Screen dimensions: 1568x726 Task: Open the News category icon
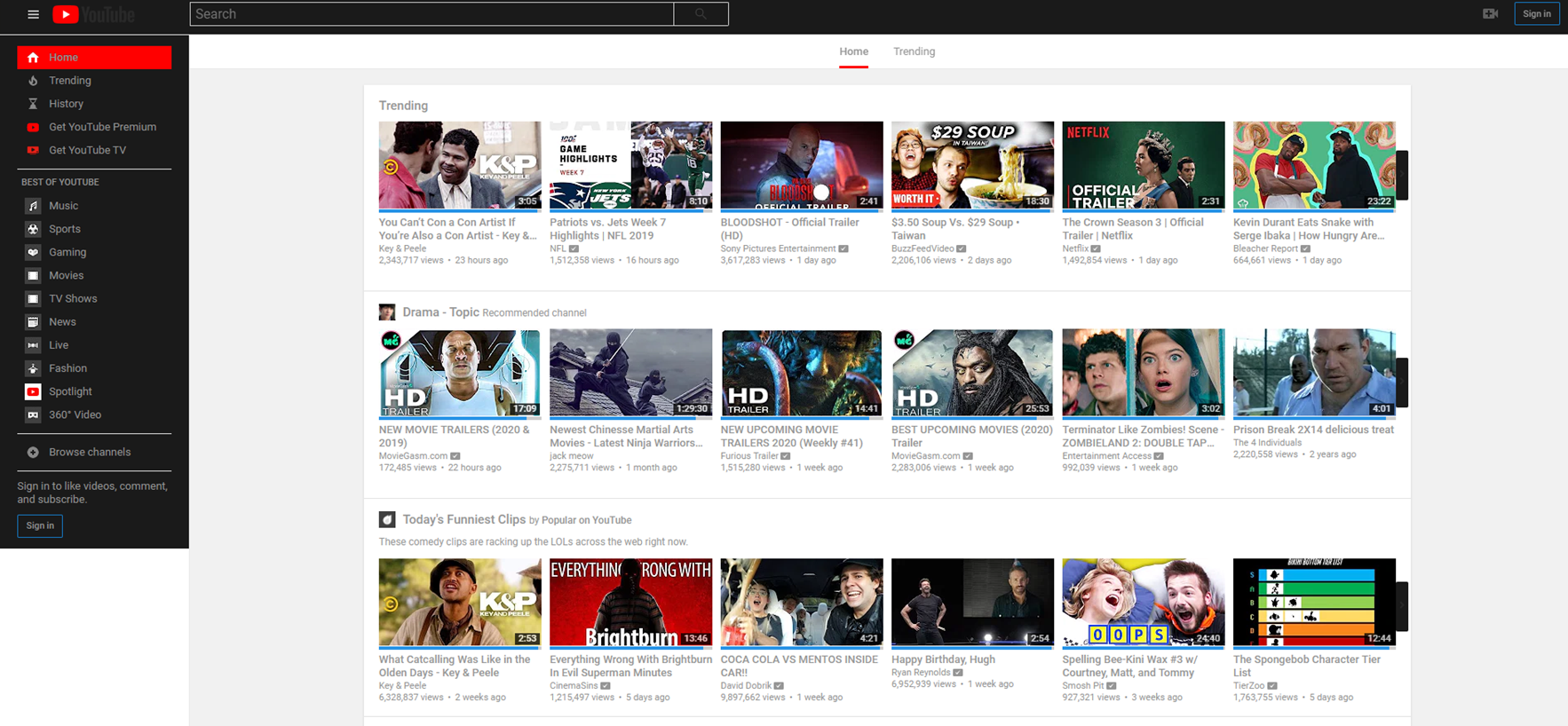[33, 322]
